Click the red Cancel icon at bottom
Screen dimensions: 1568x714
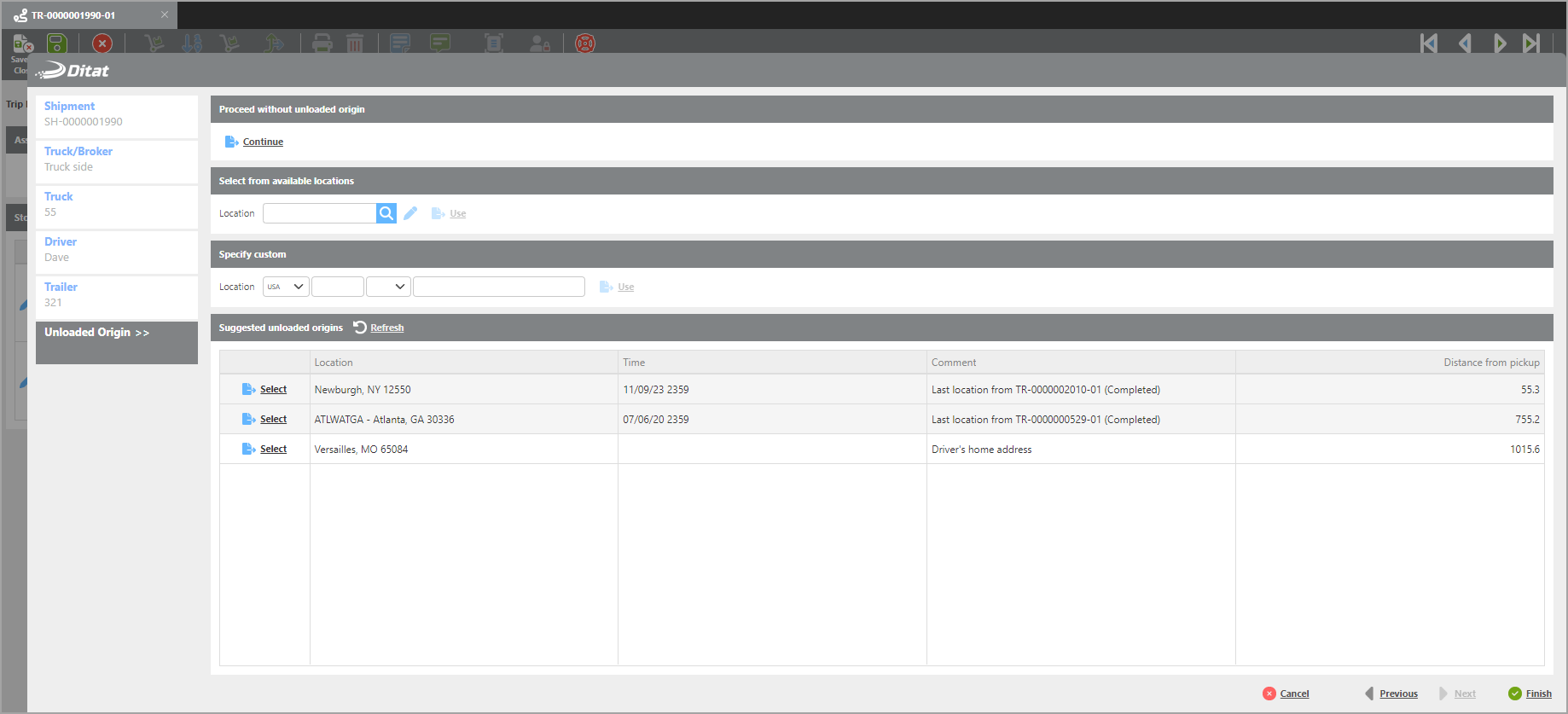[x=1269, y=694]
